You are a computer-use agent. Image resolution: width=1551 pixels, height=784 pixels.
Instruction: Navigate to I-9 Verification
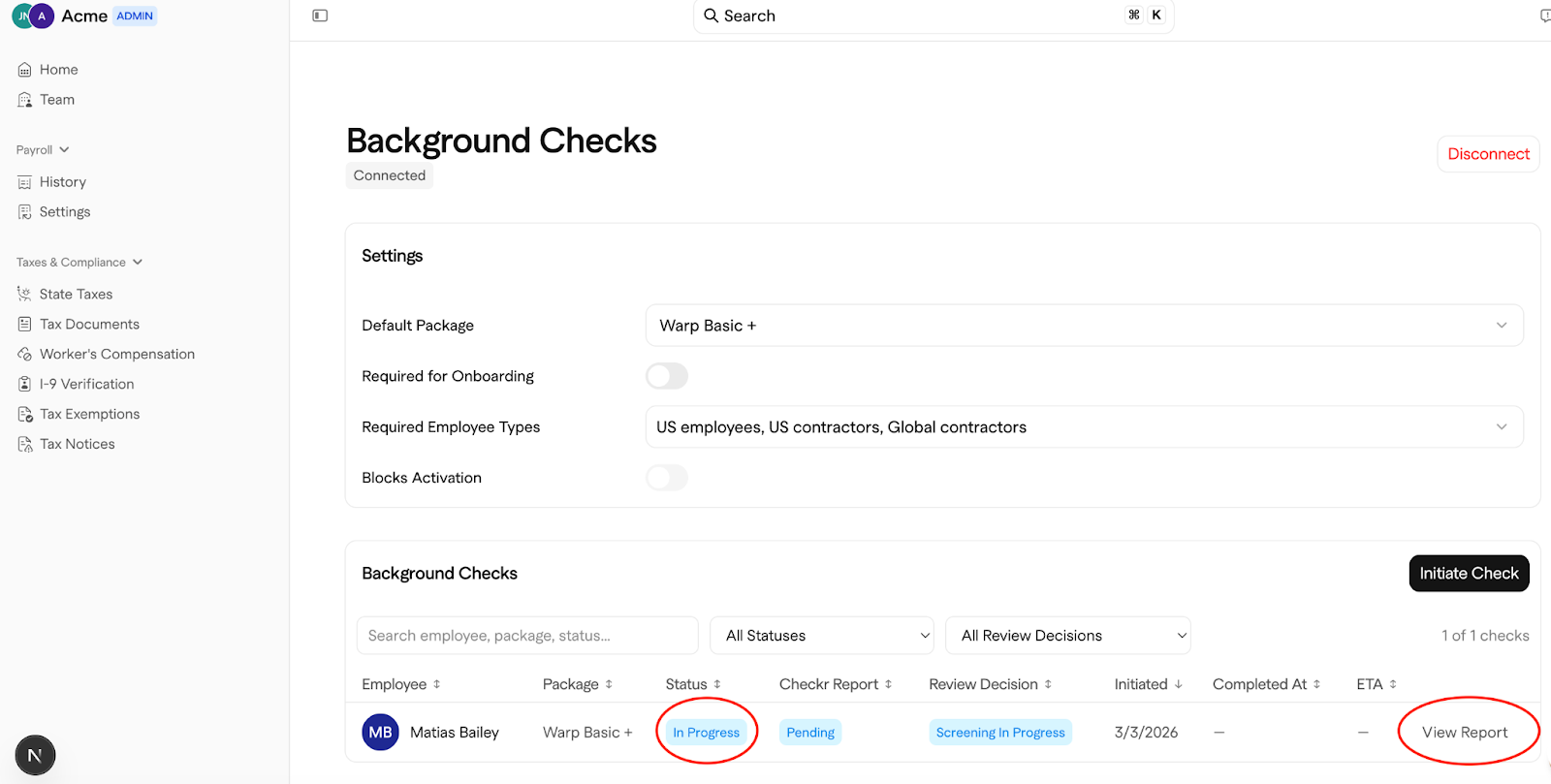pos(86,385)
